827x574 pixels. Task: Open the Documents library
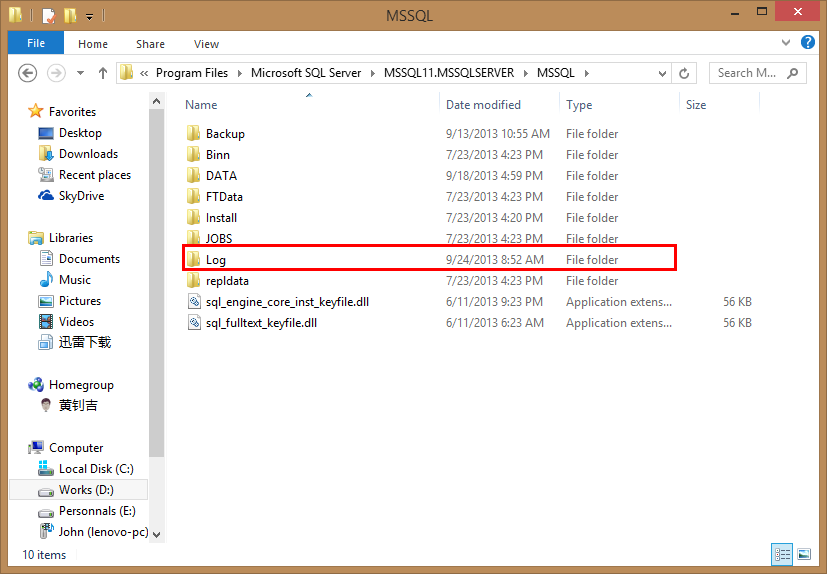(x=89, y=259)
